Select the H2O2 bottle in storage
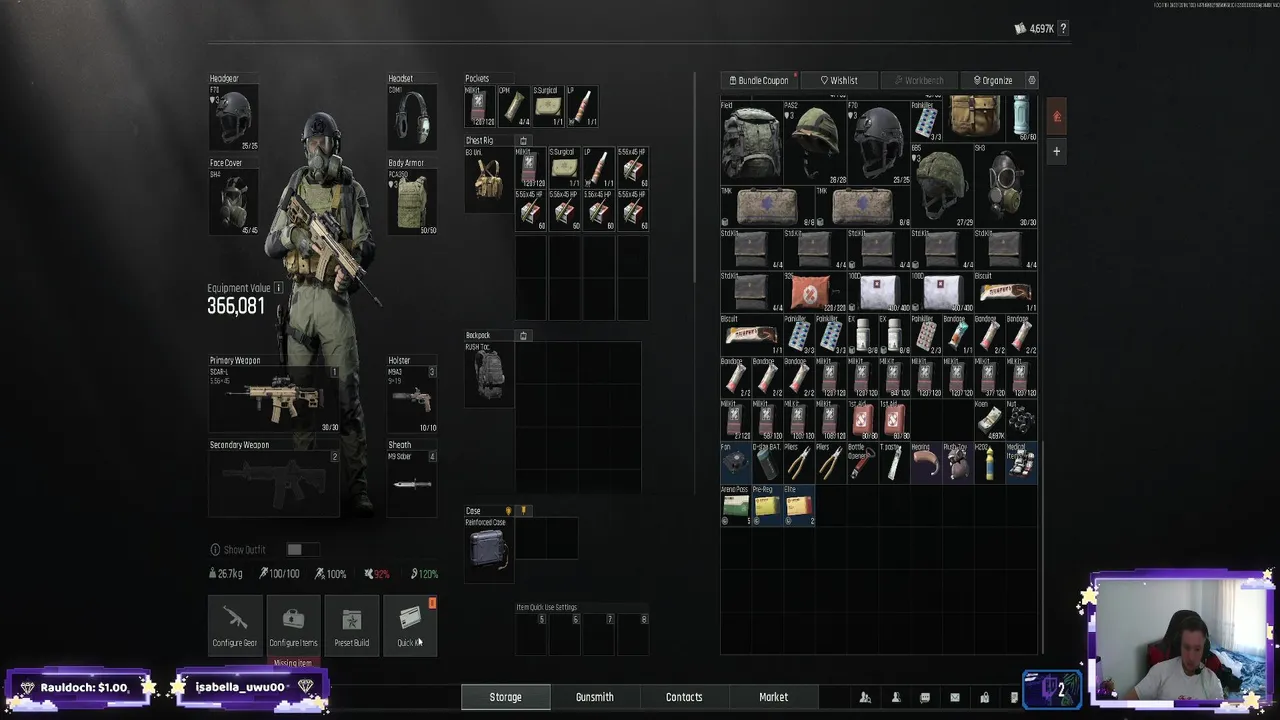 pyautogui.click(x=989, y=464)
